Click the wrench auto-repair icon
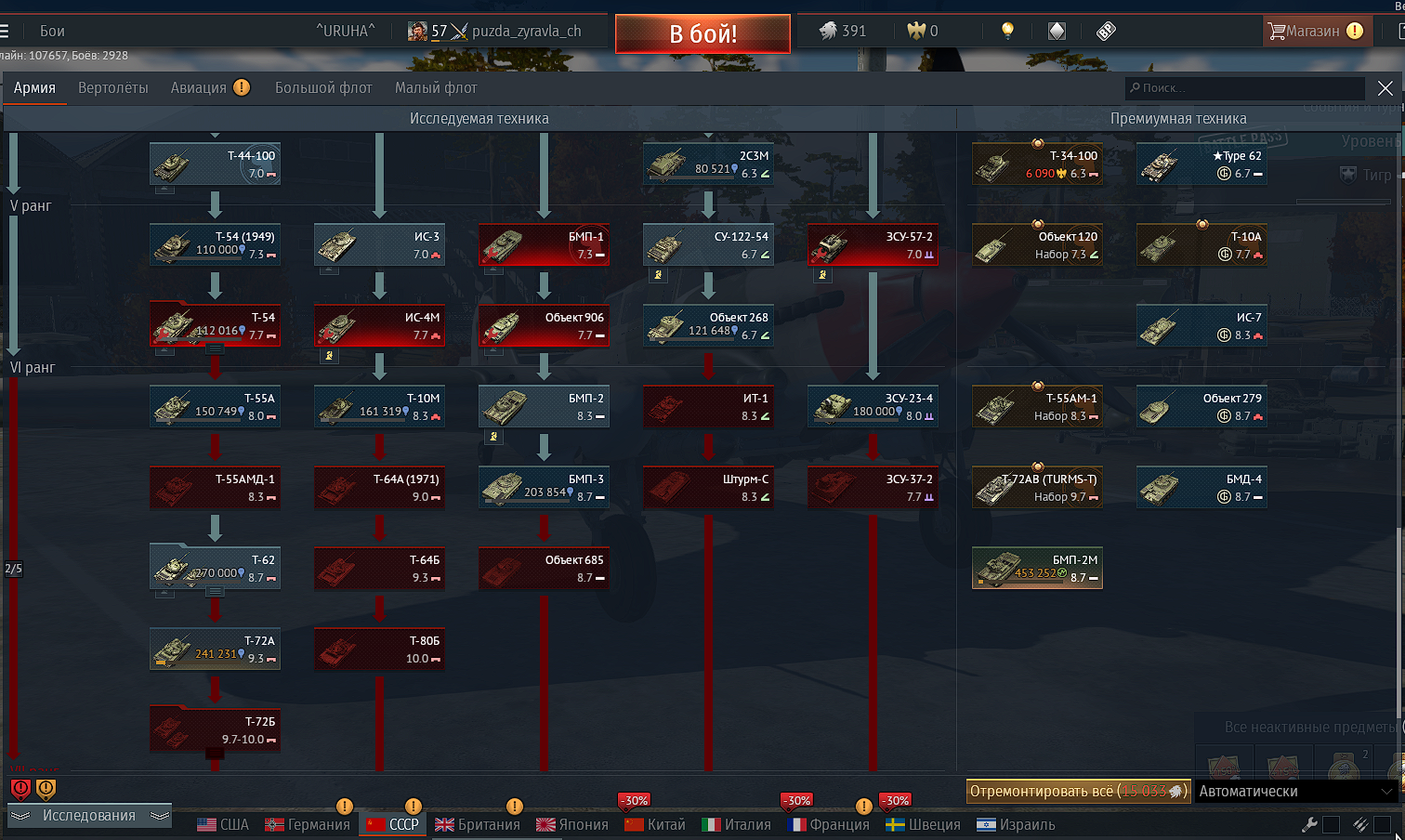1405x840 pixels. pyautogui.click(x=1309, y=824)
